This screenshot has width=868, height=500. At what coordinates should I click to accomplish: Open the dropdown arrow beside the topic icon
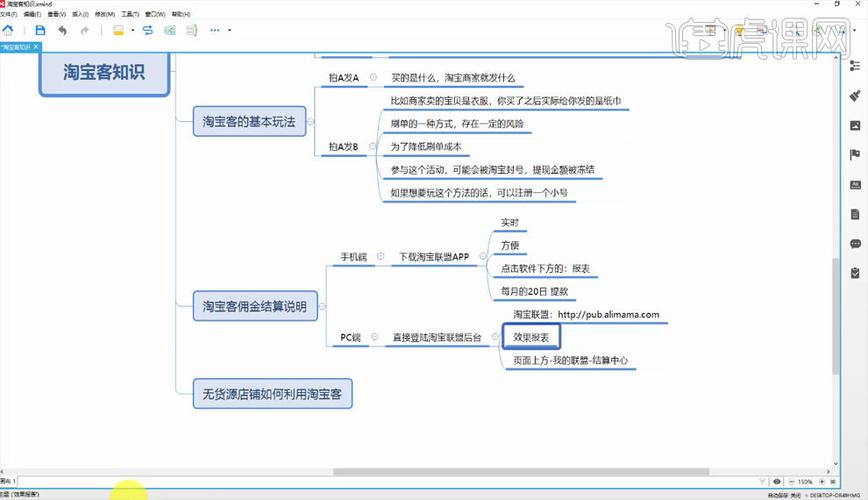133,30
